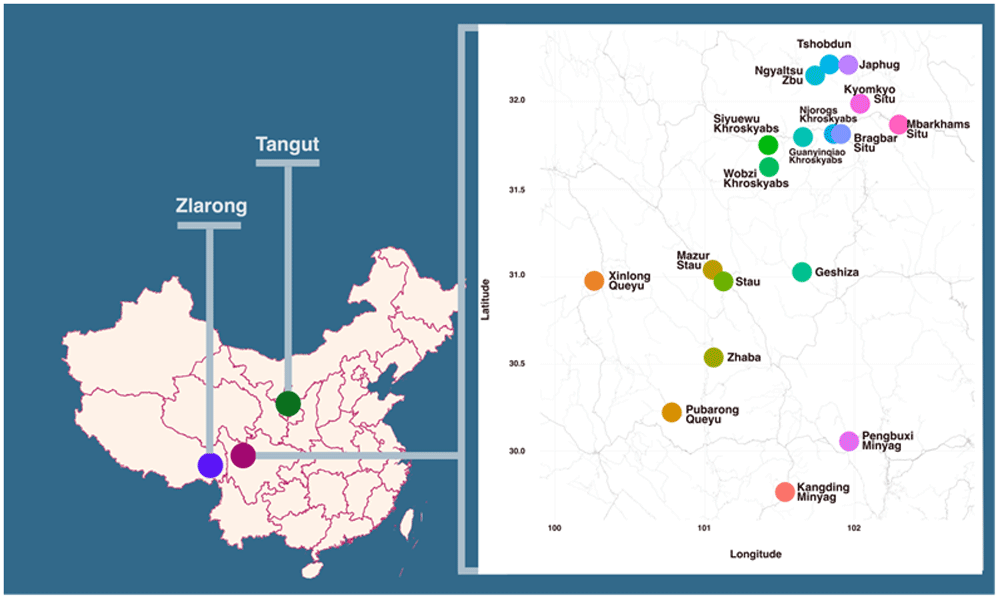Click the dark green Tangut map marker

(x=288, y=404)
